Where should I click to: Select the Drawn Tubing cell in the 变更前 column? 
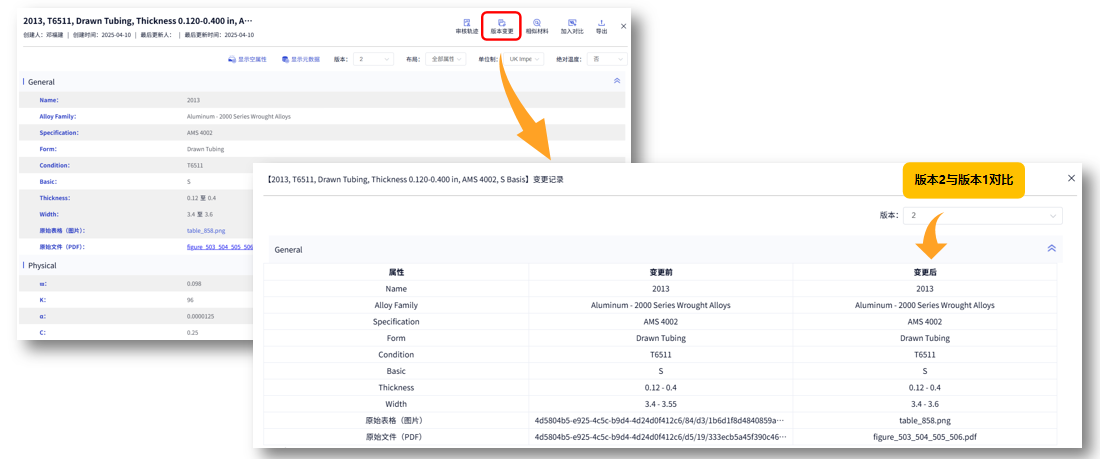(x=660, y=338)
